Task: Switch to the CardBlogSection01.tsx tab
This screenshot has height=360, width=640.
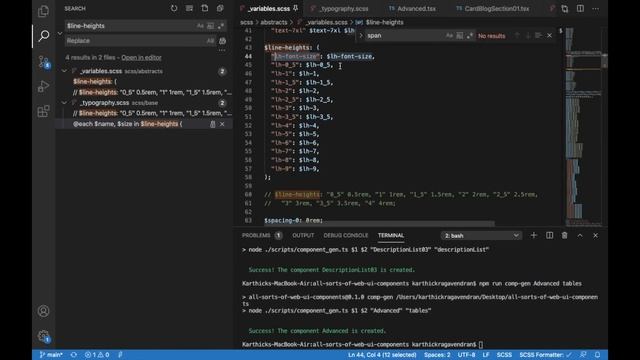Action: [496, 9]
